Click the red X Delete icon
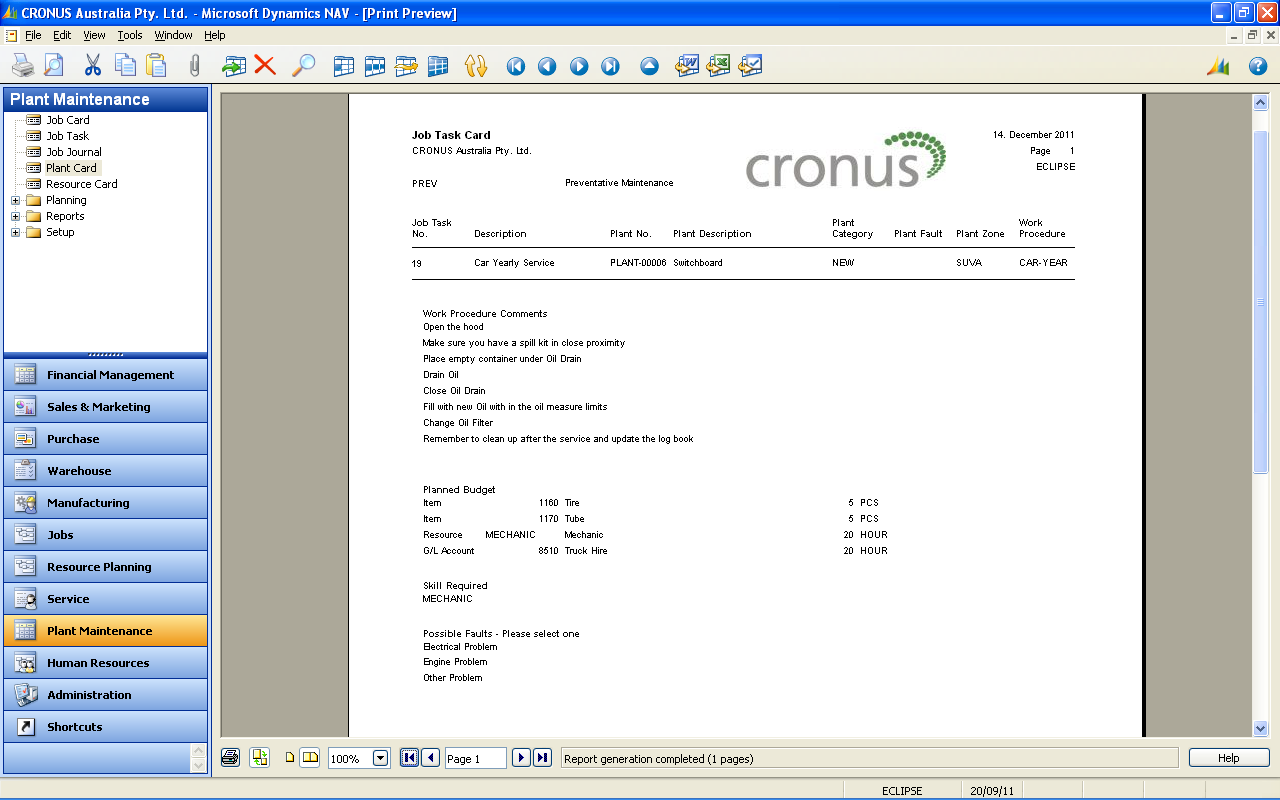1280x800 pixels. coord(265,66)
